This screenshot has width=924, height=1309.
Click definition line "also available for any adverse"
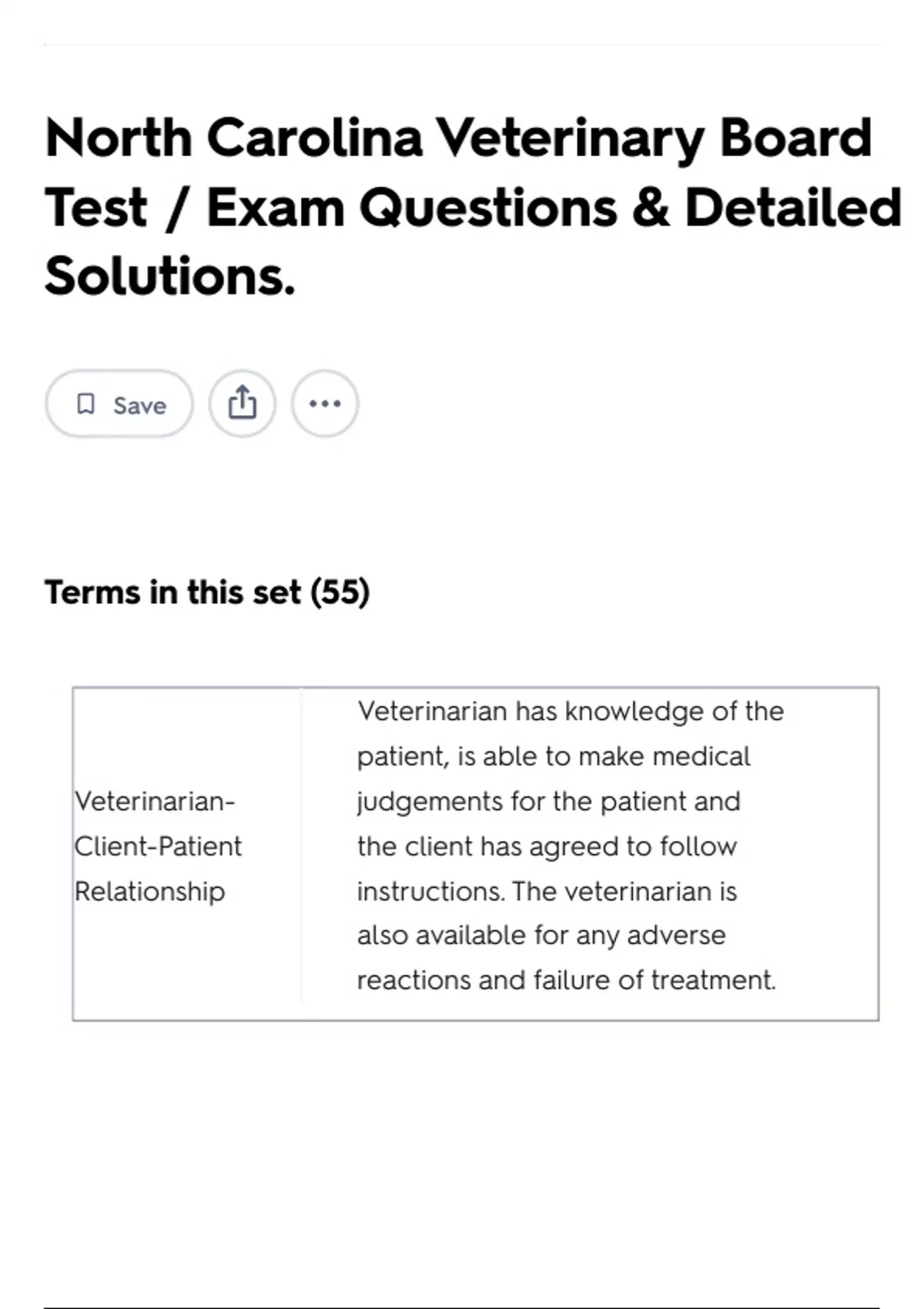(541, 935)
